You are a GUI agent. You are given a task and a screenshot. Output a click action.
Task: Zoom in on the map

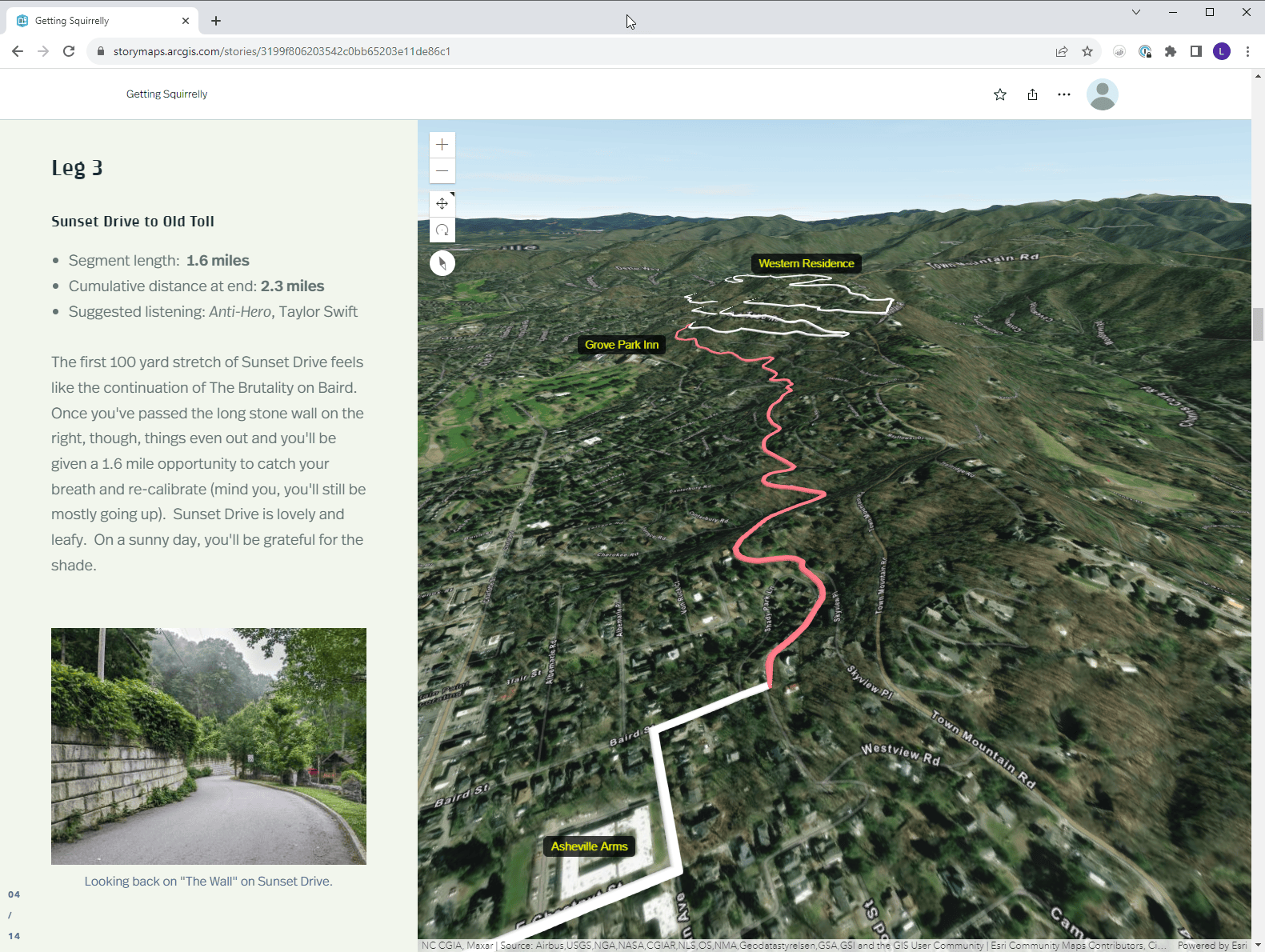(x=442, y=145)
